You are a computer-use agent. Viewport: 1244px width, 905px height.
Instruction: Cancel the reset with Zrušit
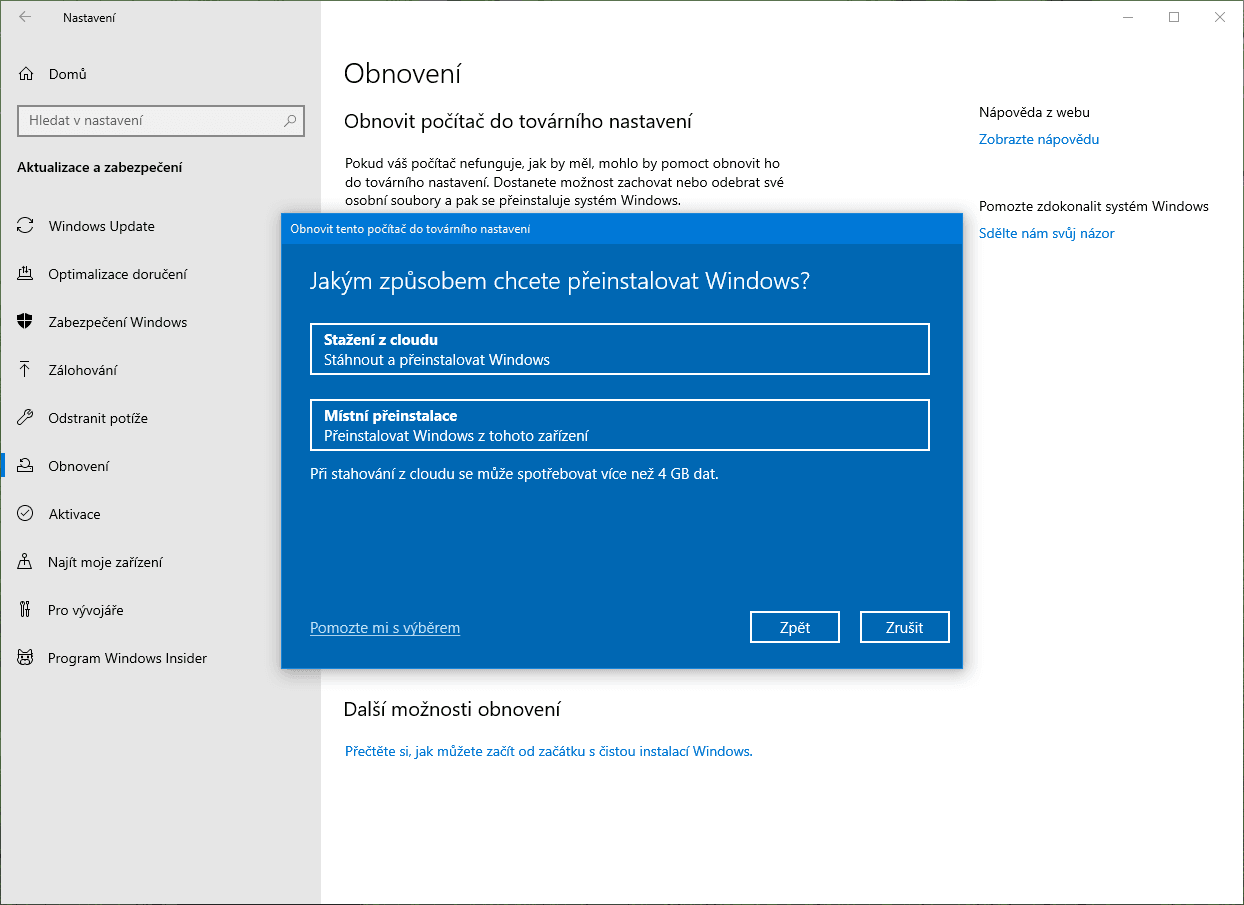[904, 627]
